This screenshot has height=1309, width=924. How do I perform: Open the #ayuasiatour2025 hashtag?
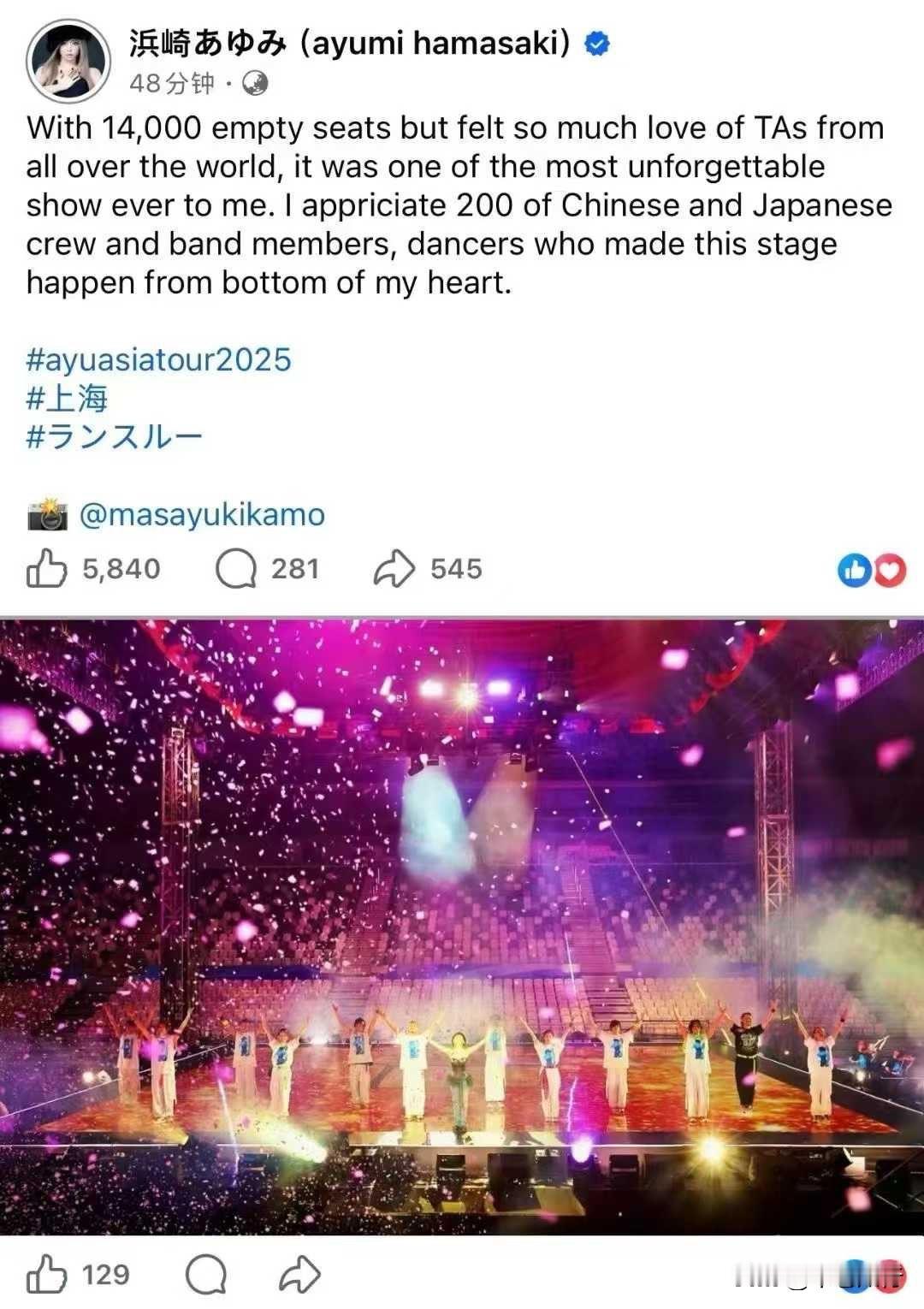pyautogui.click(x=159, y=359)
